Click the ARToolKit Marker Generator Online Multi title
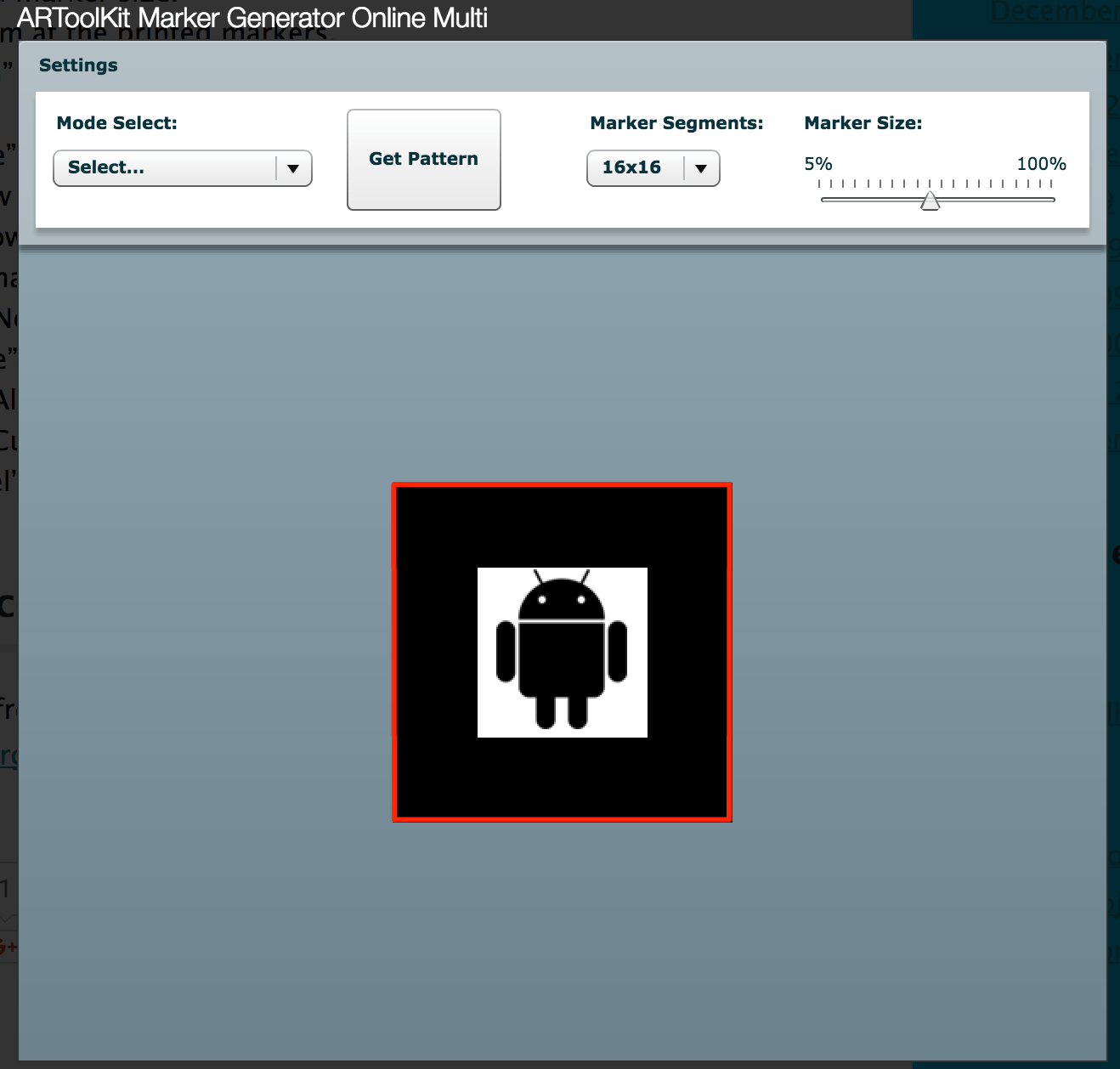Screen dimensions: 1120x1069 pos(252,18)
